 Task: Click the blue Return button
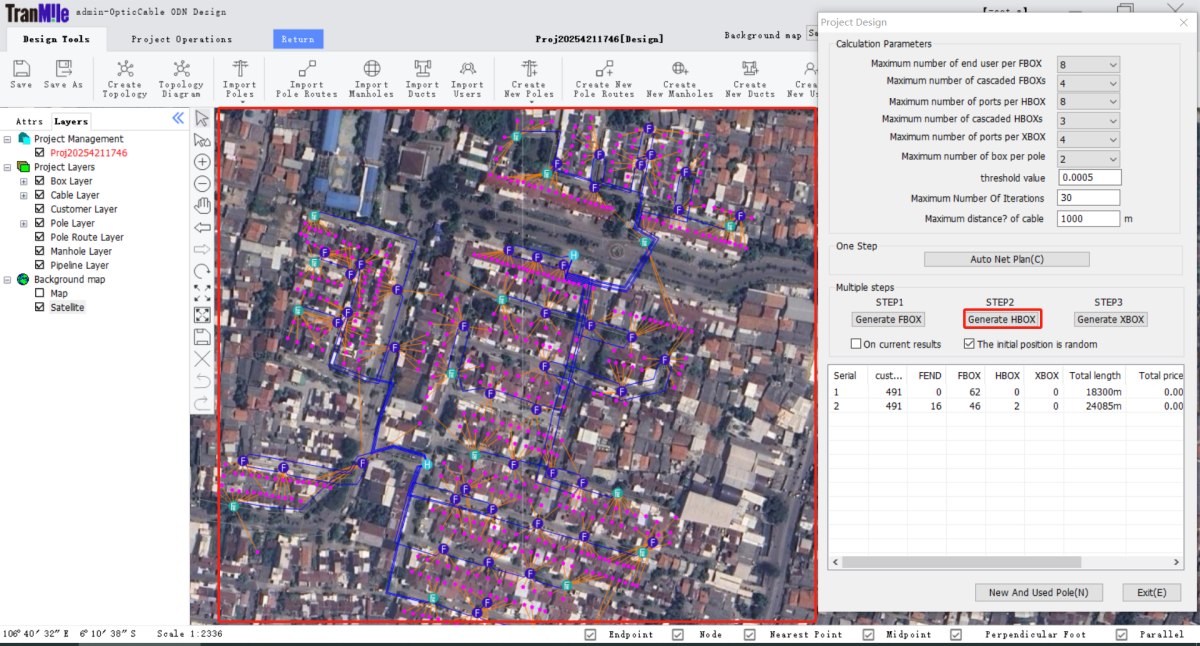[298, 39]
